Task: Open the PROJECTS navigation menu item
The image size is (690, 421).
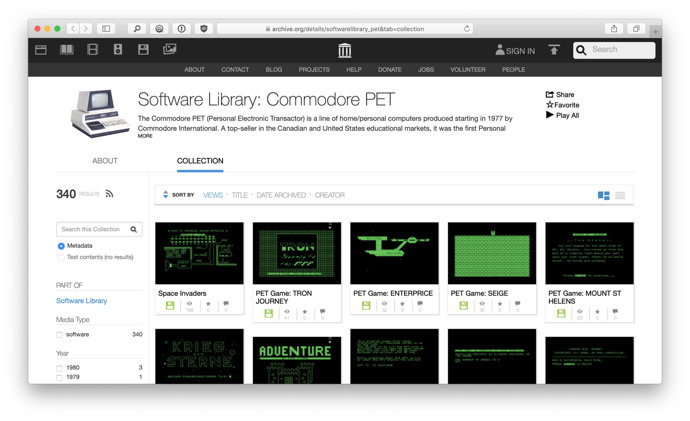Action: [x=314, y=70]
